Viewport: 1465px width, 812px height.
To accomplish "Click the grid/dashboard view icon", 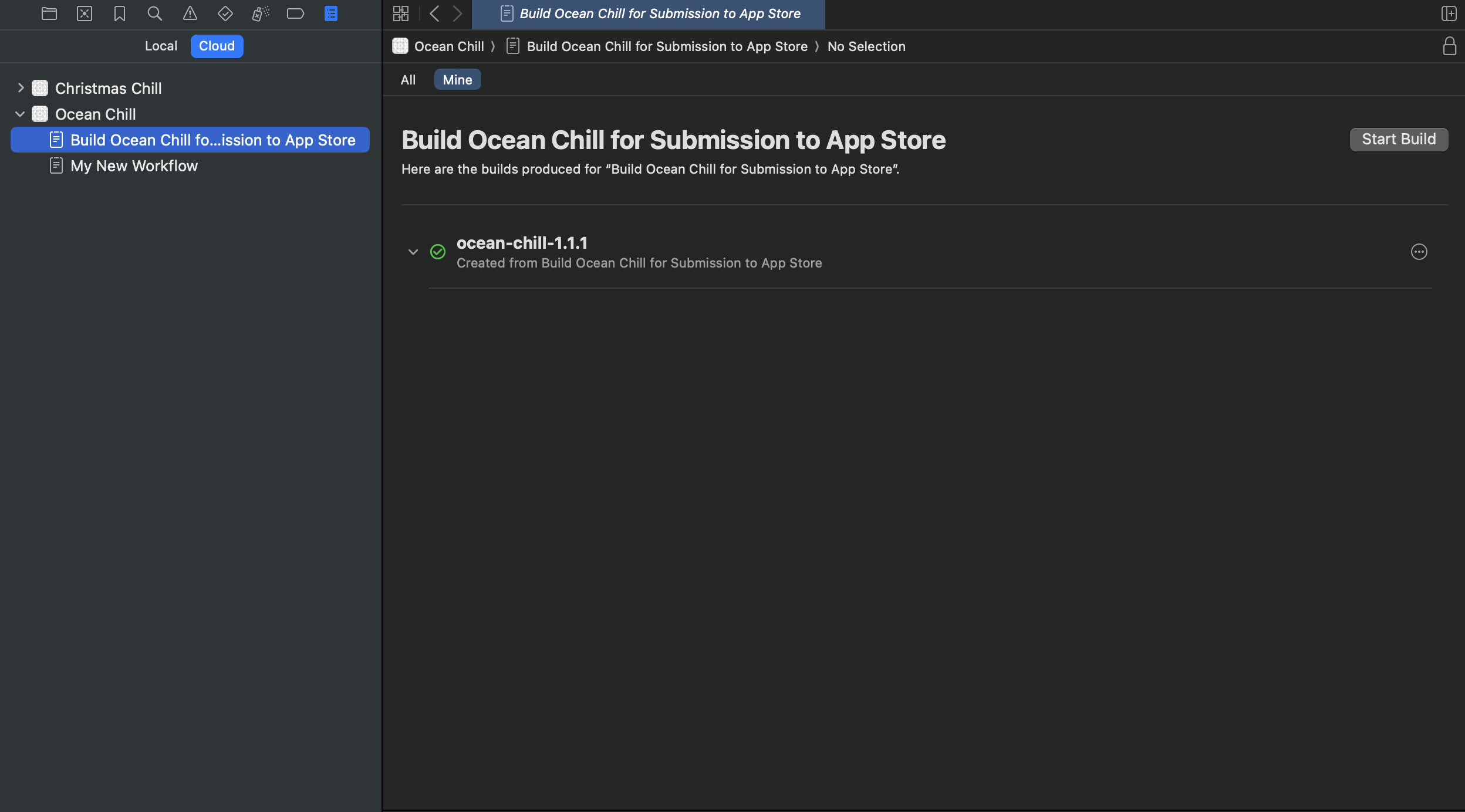I will [x=400, y=14].
